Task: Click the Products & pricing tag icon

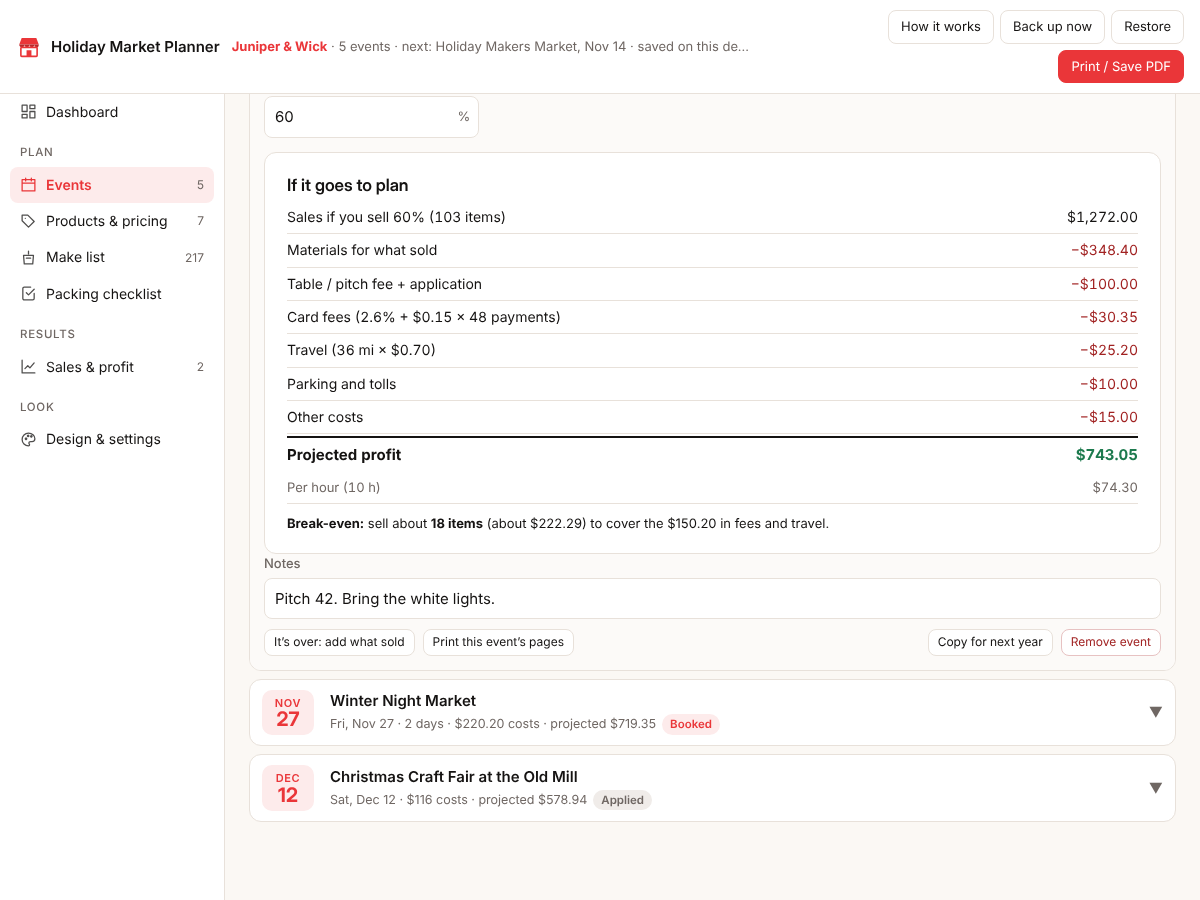Action: (28, 221)
